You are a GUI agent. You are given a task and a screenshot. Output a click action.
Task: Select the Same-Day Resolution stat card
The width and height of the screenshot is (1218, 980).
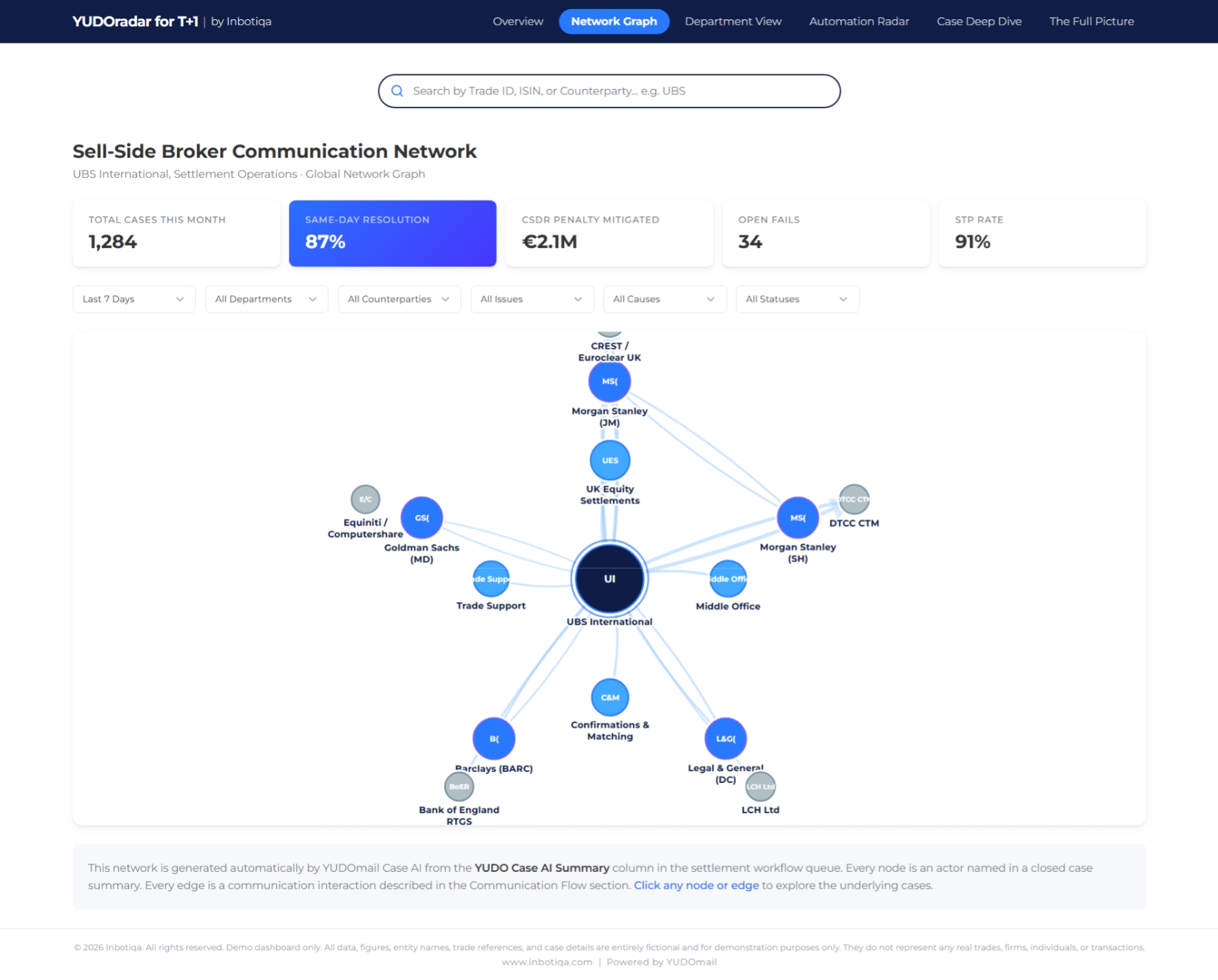click(392, 233)
